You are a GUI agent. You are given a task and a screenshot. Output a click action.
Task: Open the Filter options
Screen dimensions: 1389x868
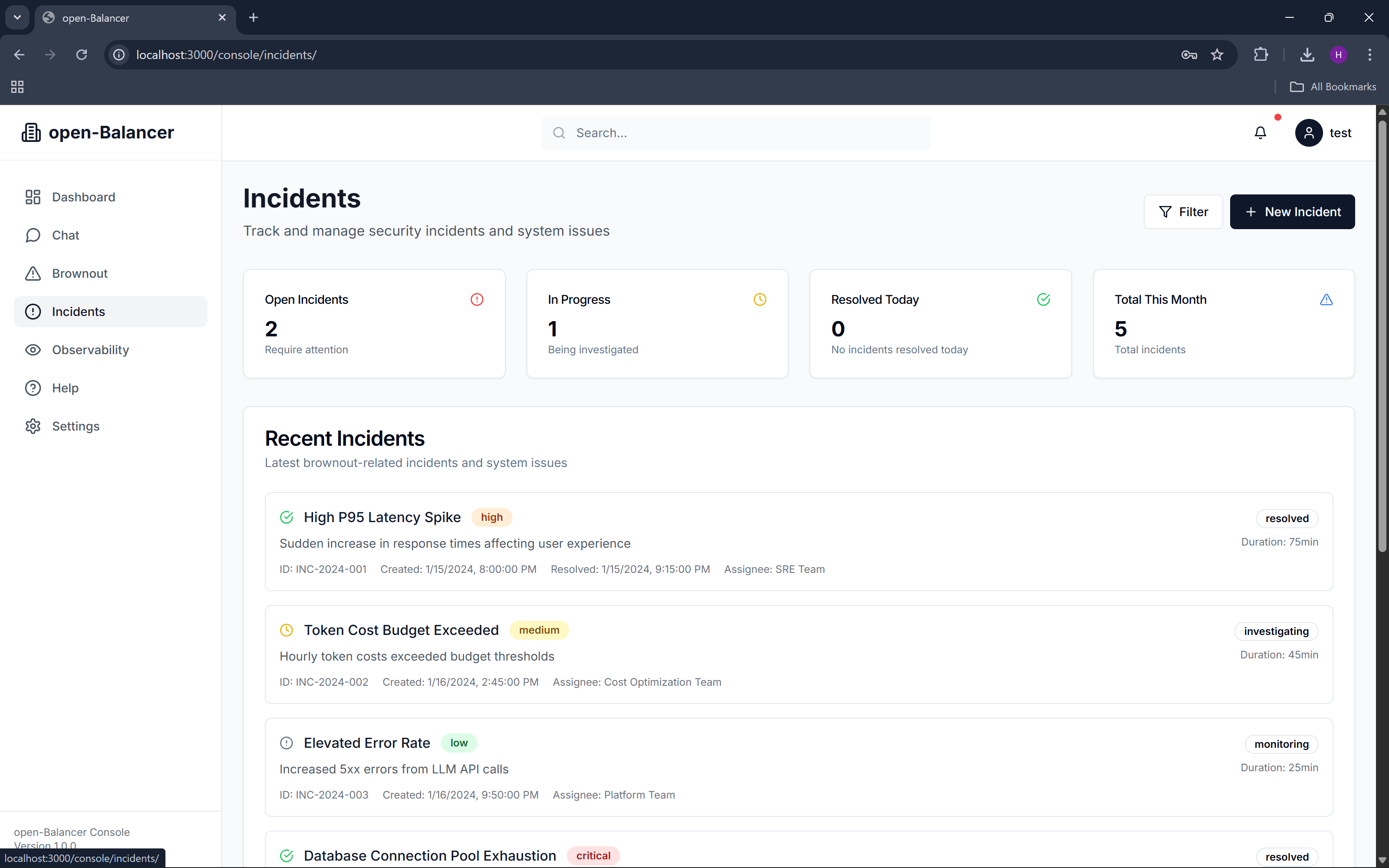click(1183, 212)
